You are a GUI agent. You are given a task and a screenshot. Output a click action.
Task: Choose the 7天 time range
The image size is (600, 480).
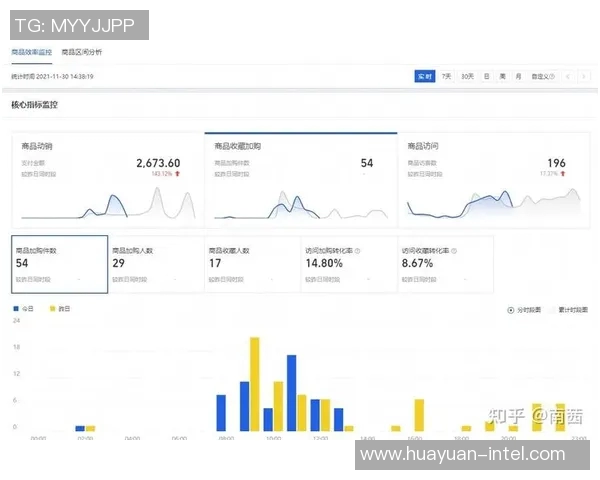(x=446, y=76)
